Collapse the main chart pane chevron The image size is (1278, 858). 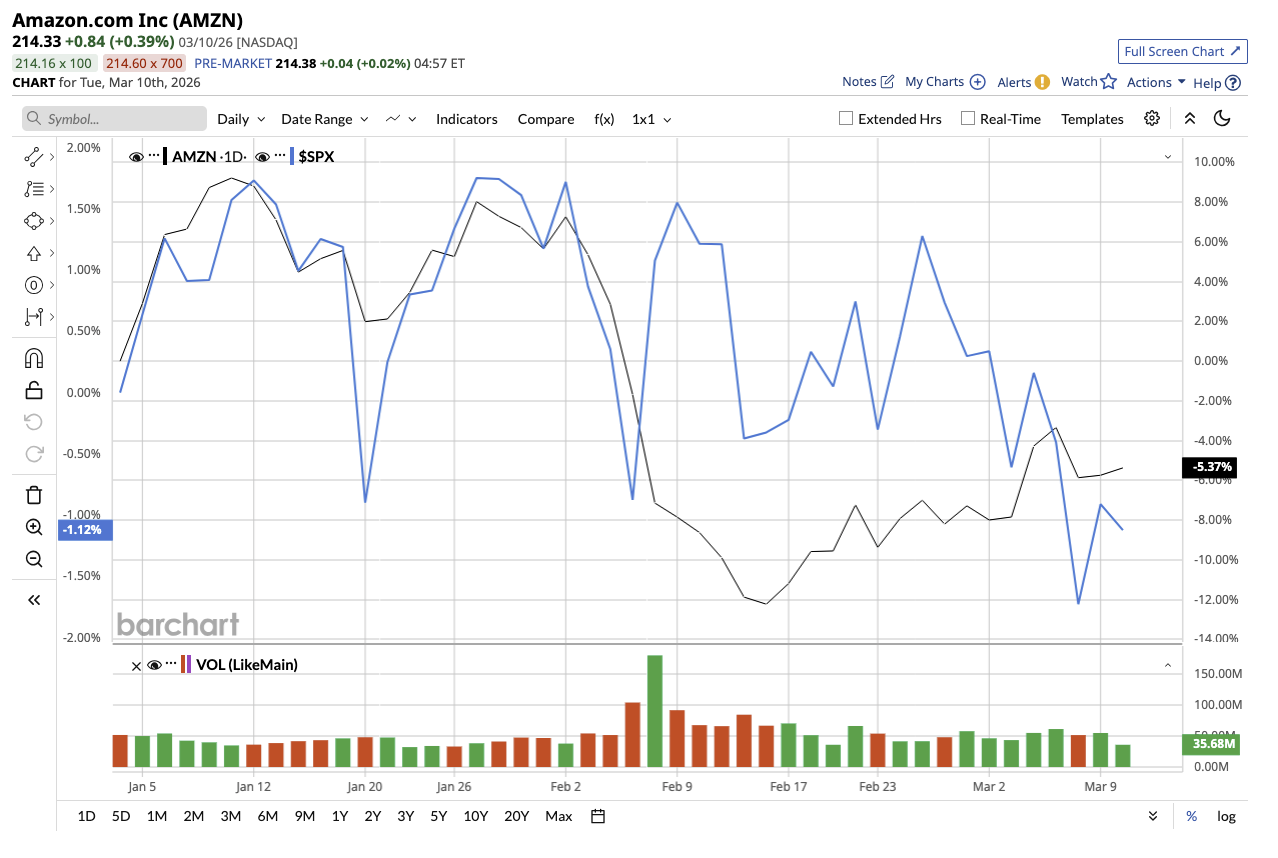1168,157
